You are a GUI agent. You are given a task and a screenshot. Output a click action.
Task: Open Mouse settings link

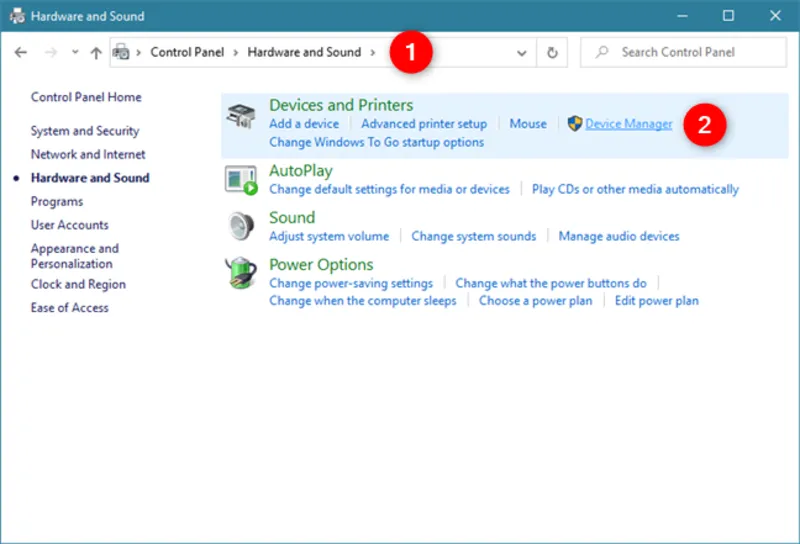click(x=528, y=123)
